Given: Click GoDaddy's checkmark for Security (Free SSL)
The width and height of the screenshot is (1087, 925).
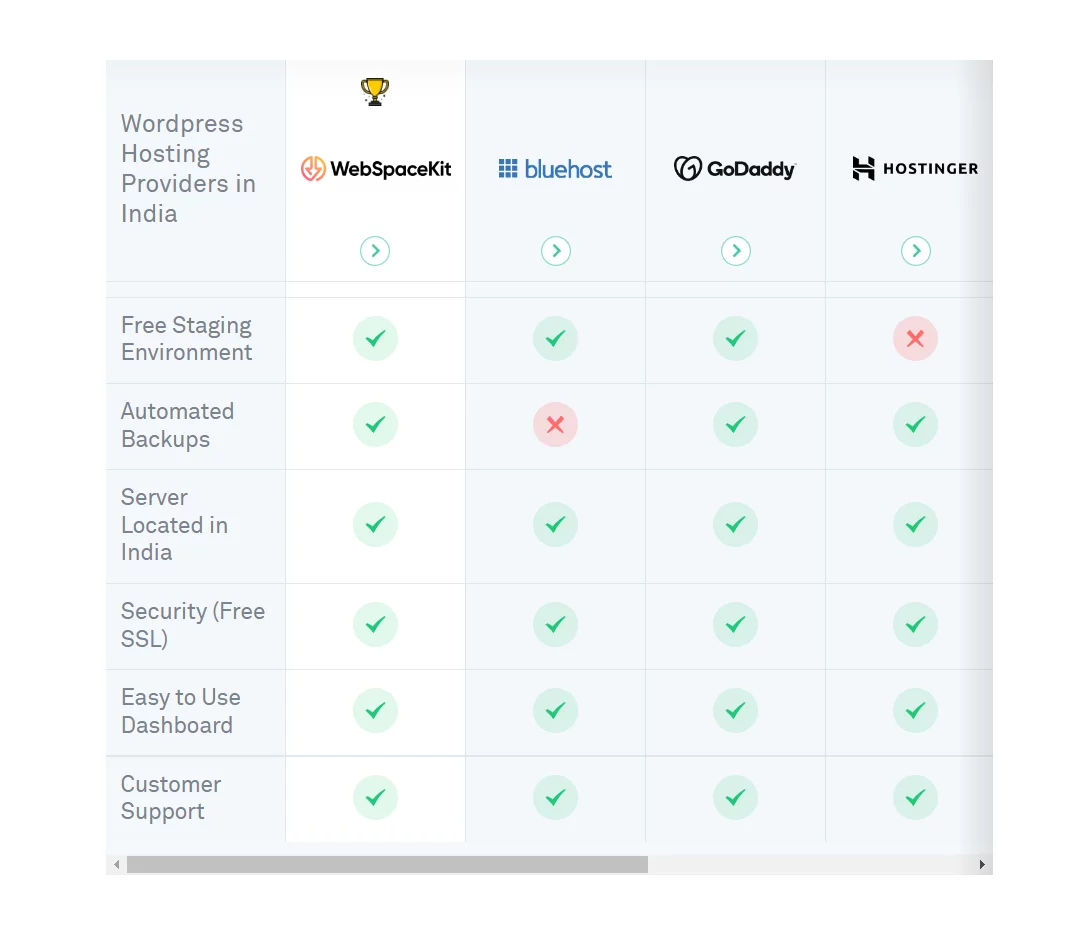Looking at the screenshot, I should (736, 625).
